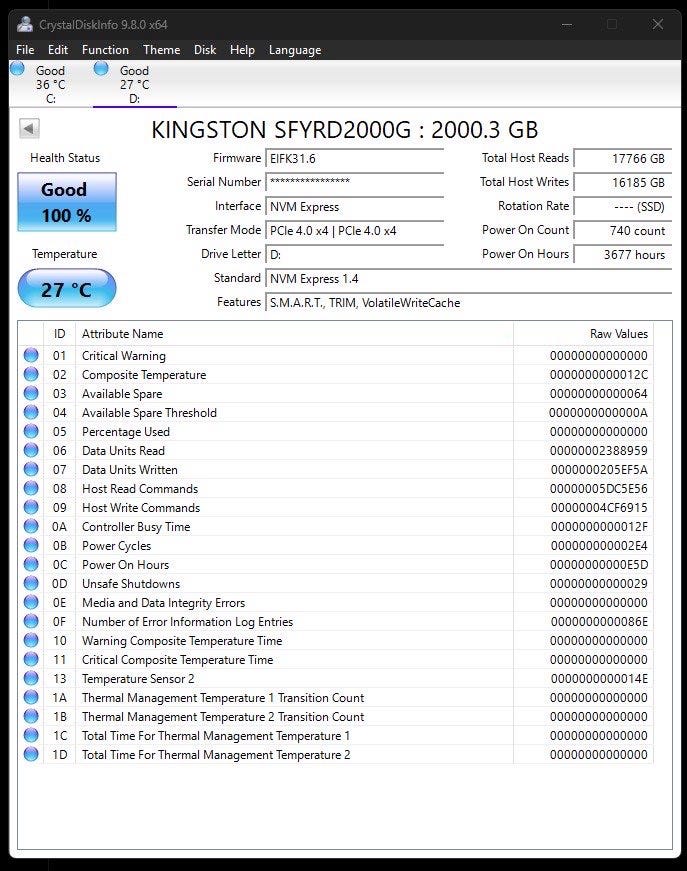
Task: Click the Drive Letter field showing D:
Action: [354, 254]
